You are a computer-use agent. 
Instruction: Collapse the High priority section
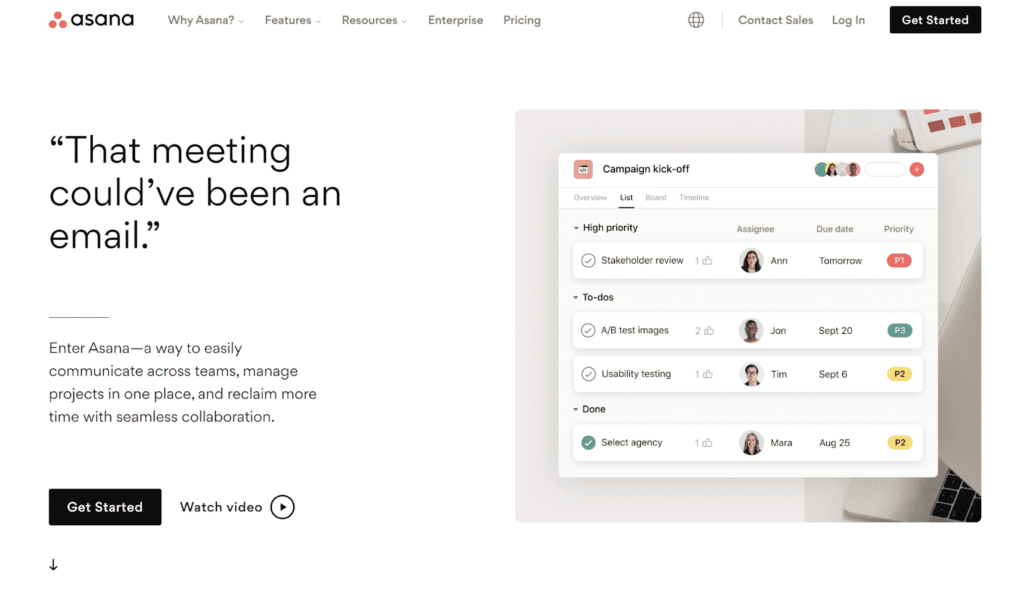pos(576,228)
